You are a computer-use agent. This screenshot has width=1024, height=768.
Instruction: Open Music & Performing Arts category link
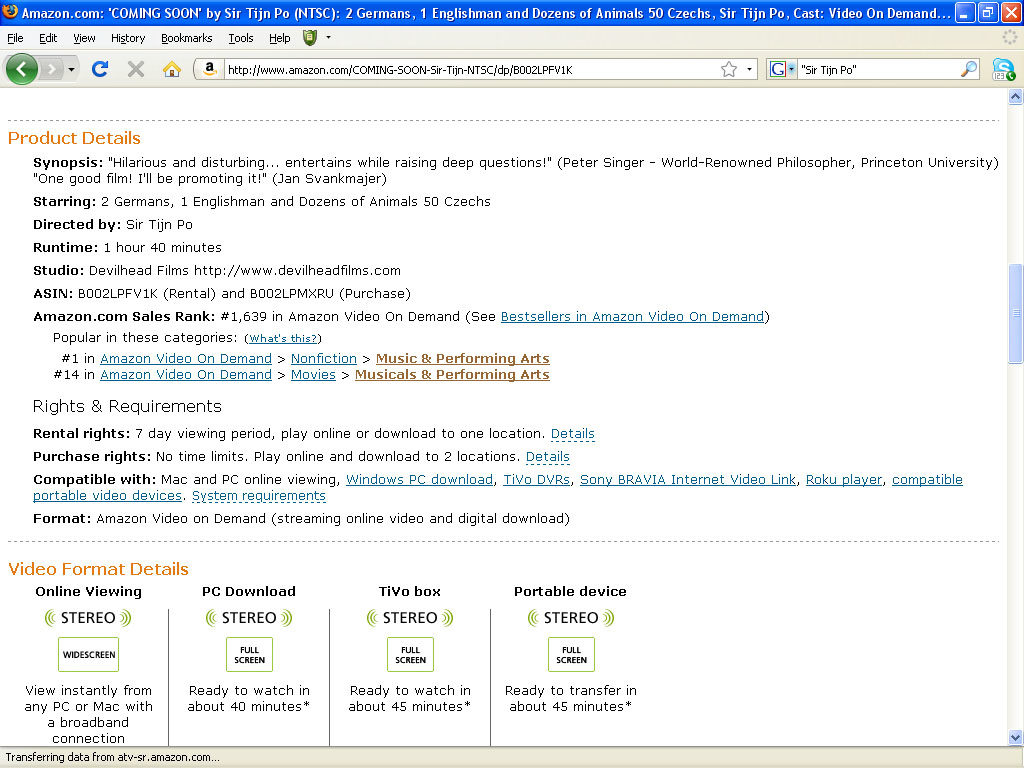coord(462,359)
